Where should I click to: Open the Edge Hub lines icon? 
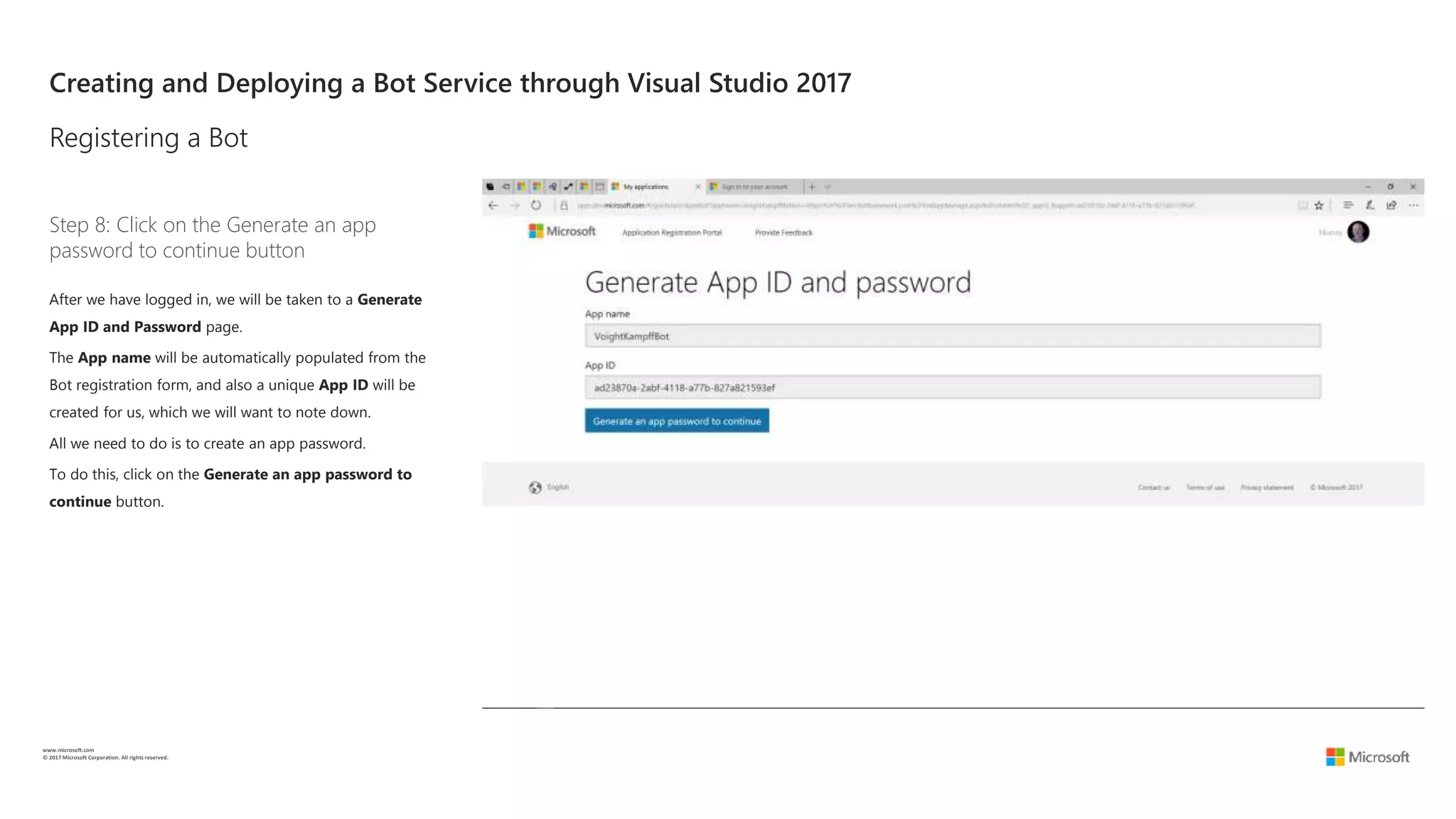(x=1347, y=205)
